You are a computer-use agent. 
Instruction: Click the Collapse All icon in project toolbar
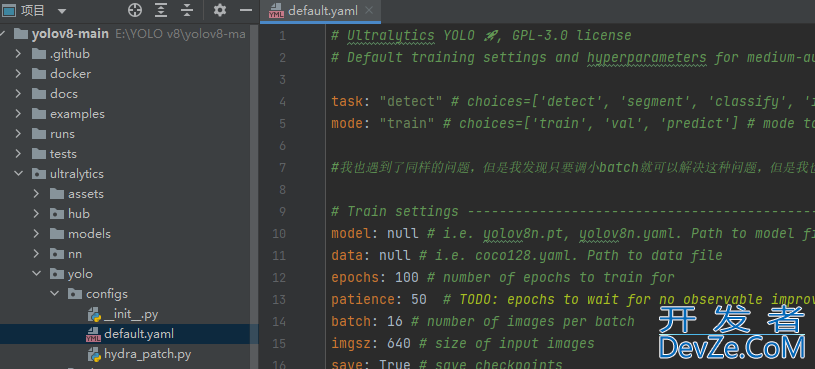187,10
